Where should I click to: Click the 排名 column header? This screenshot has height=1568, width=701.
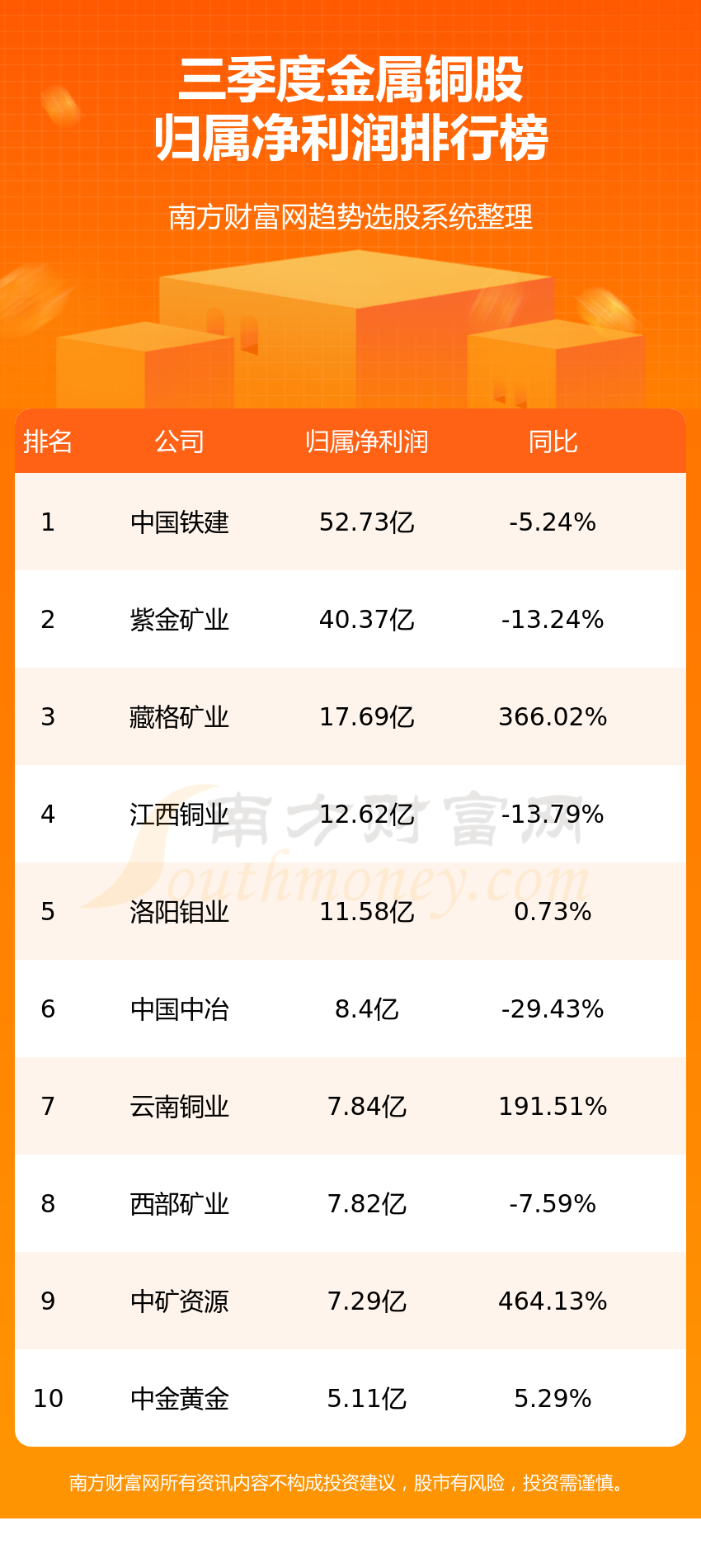pyautogui.click(x=48, y=442)
